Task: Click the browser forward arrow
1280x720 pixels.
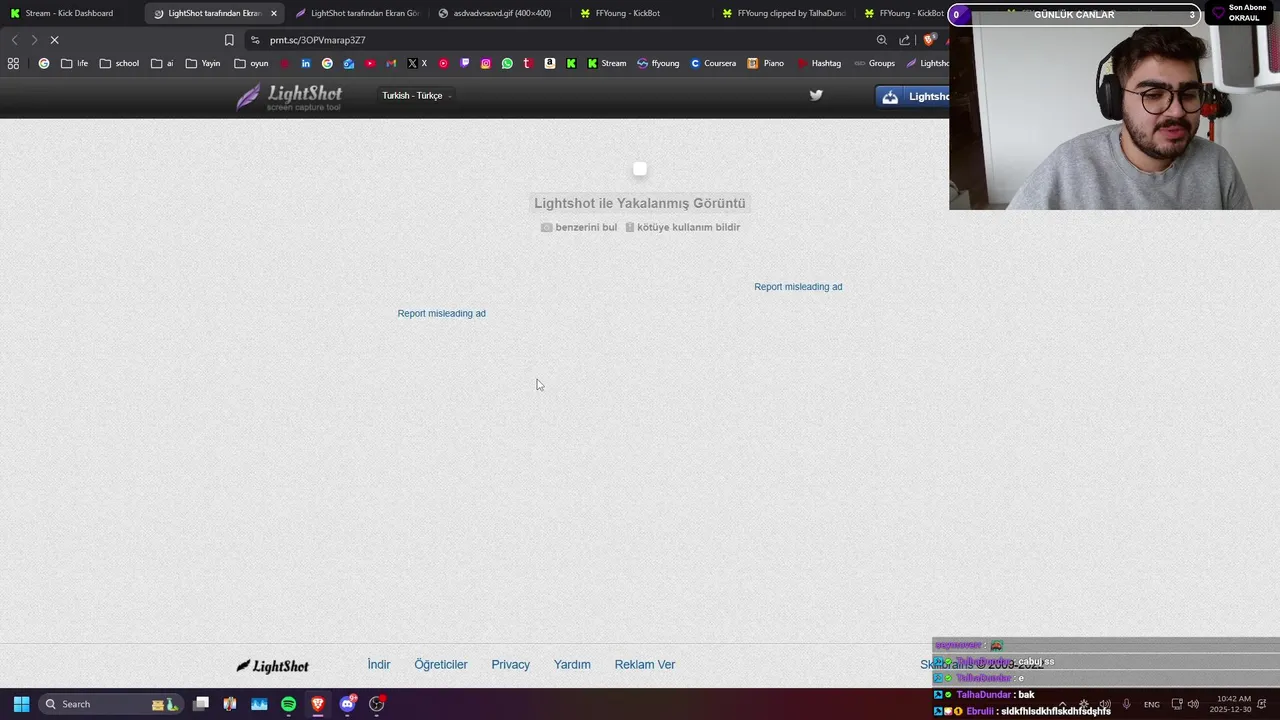Action: click(34, 40)
